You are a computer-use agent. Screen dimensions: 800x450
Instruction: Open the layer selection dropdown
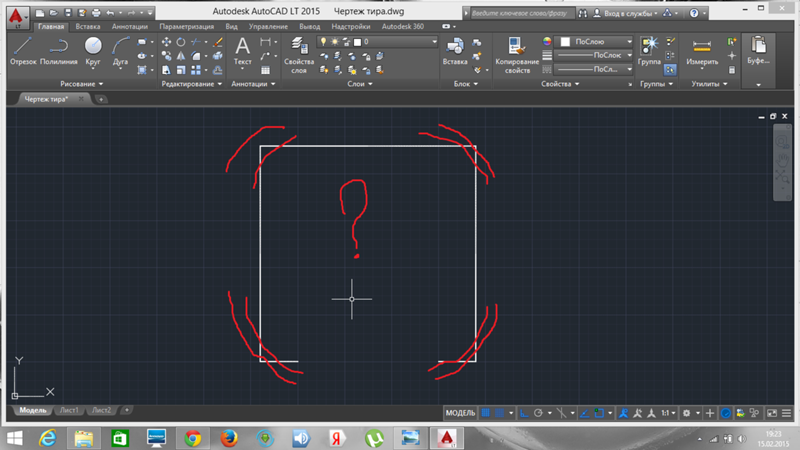coord(378,42)
